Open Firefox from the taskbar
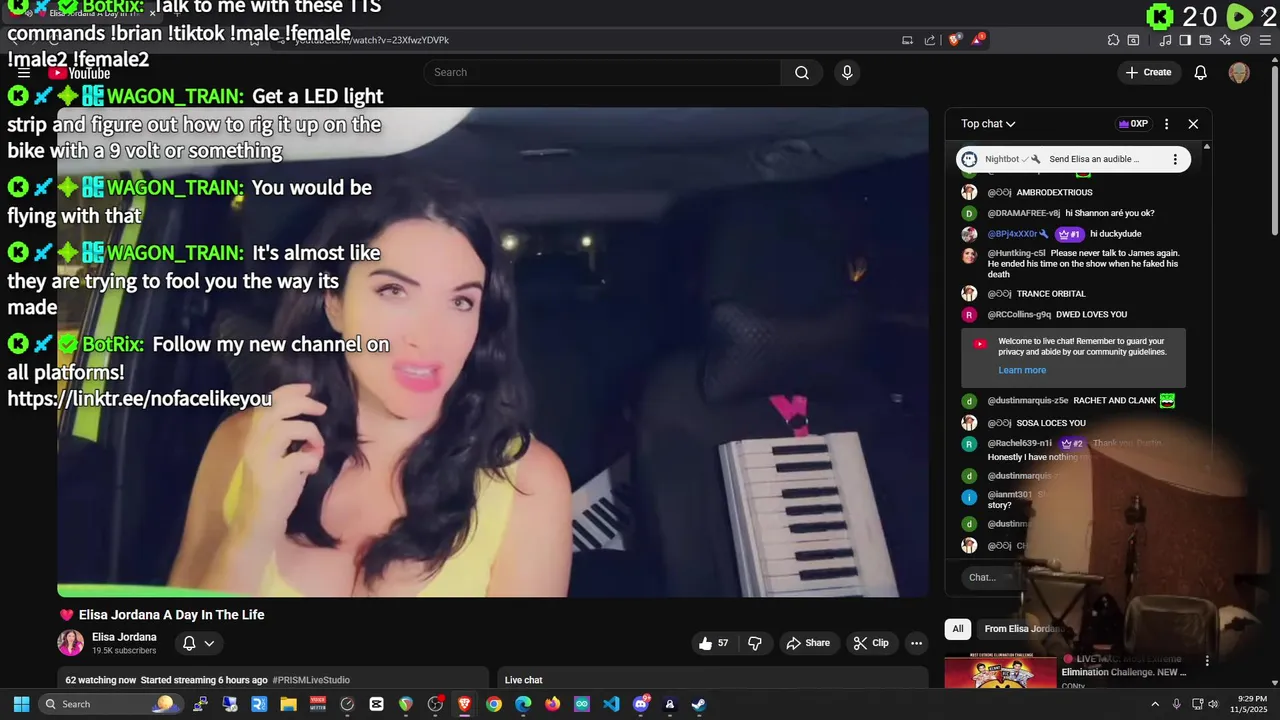 pyautogui.click(x=553, y=704)
